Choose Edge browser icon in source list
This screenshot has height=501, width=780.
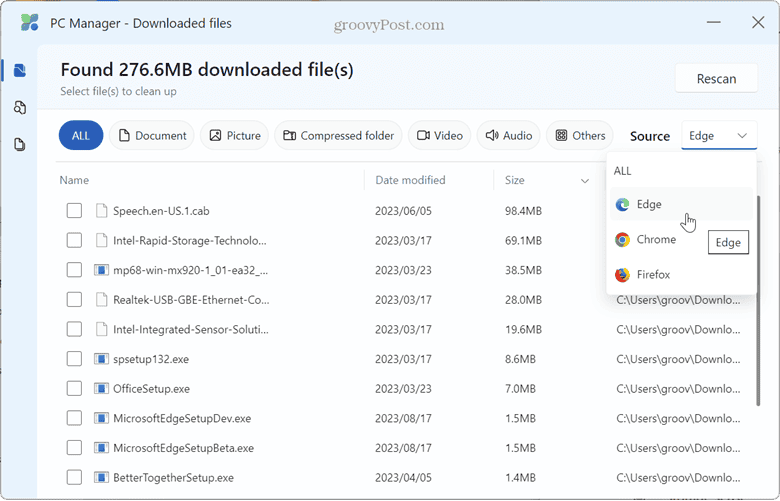click(622, 204)
